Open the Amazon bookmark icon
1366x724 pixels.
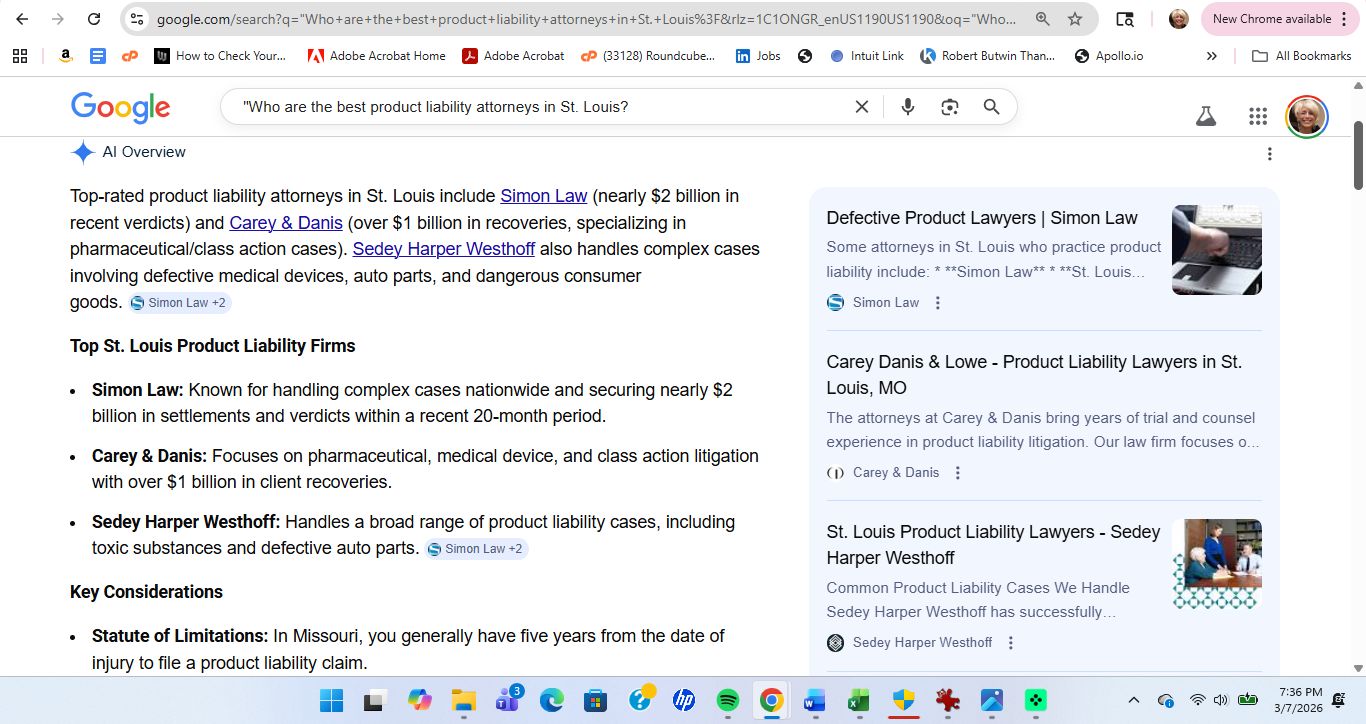click(65, 56)
